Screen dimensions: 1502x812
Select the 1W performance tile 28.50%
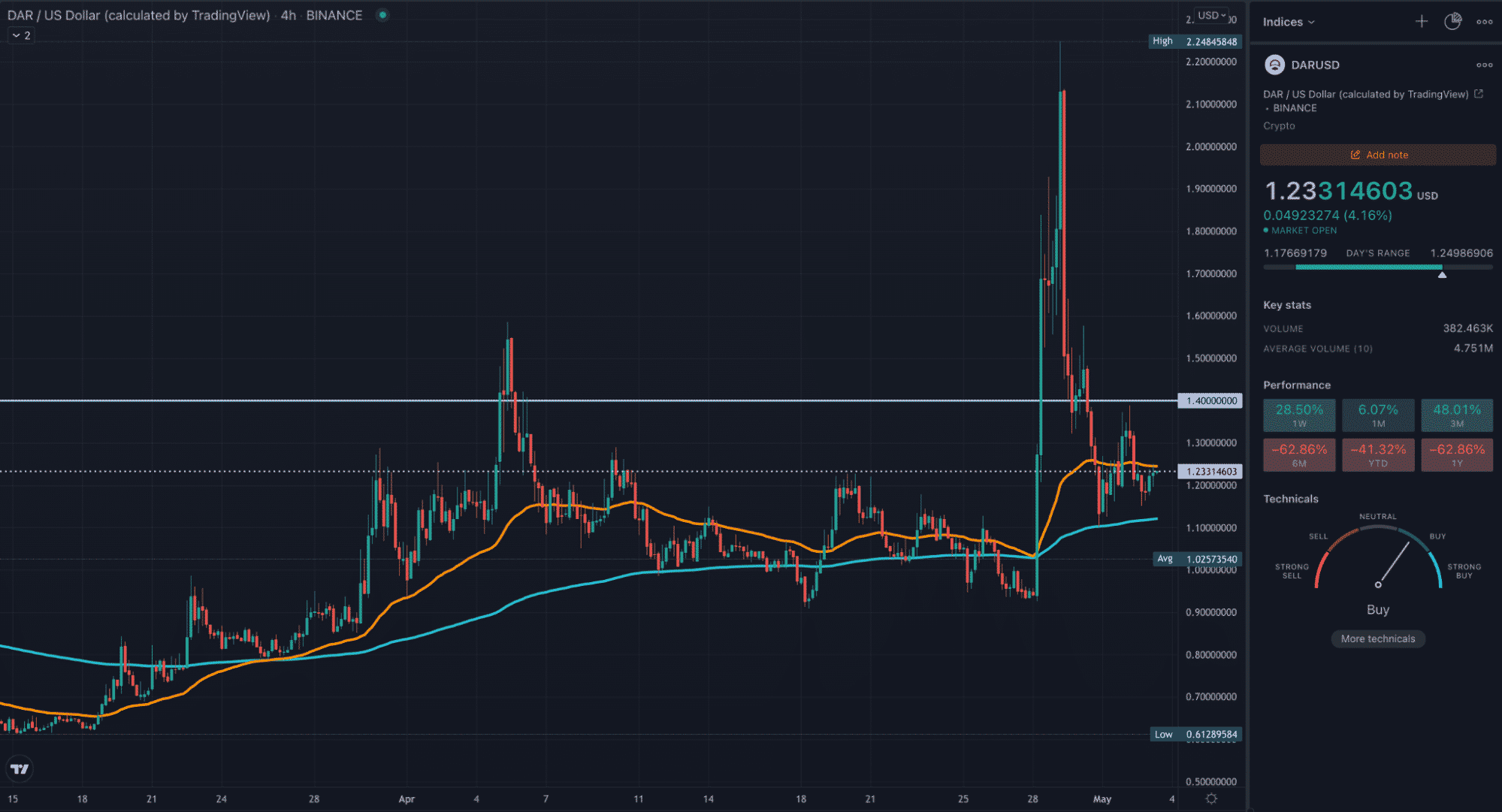point(1299,415)
